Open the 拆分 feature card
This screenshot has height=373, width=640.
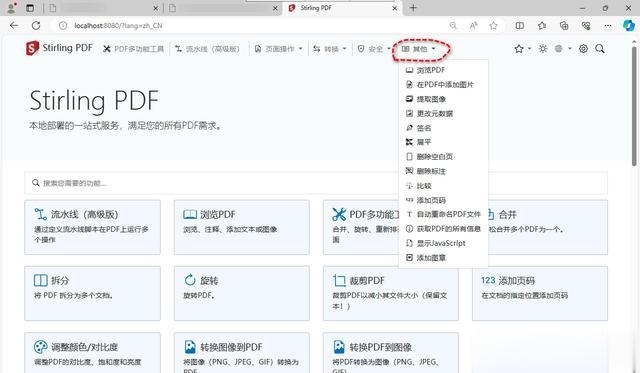point(93,293)
